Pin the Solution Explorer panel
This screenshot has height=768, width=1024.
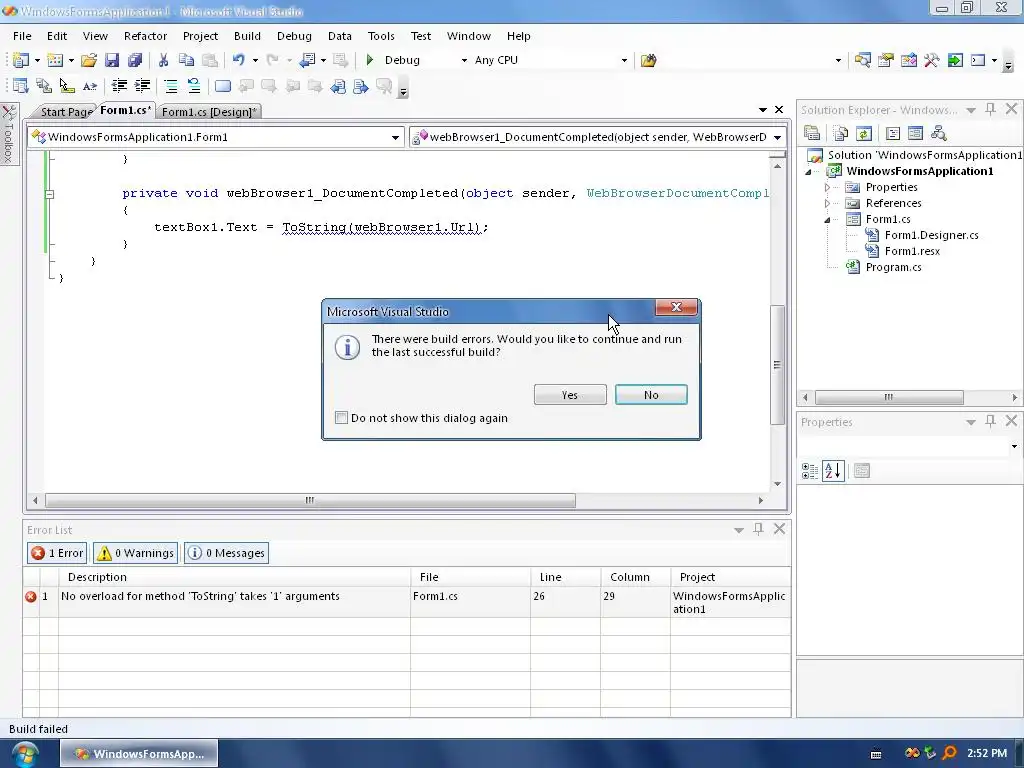(990, 109)
